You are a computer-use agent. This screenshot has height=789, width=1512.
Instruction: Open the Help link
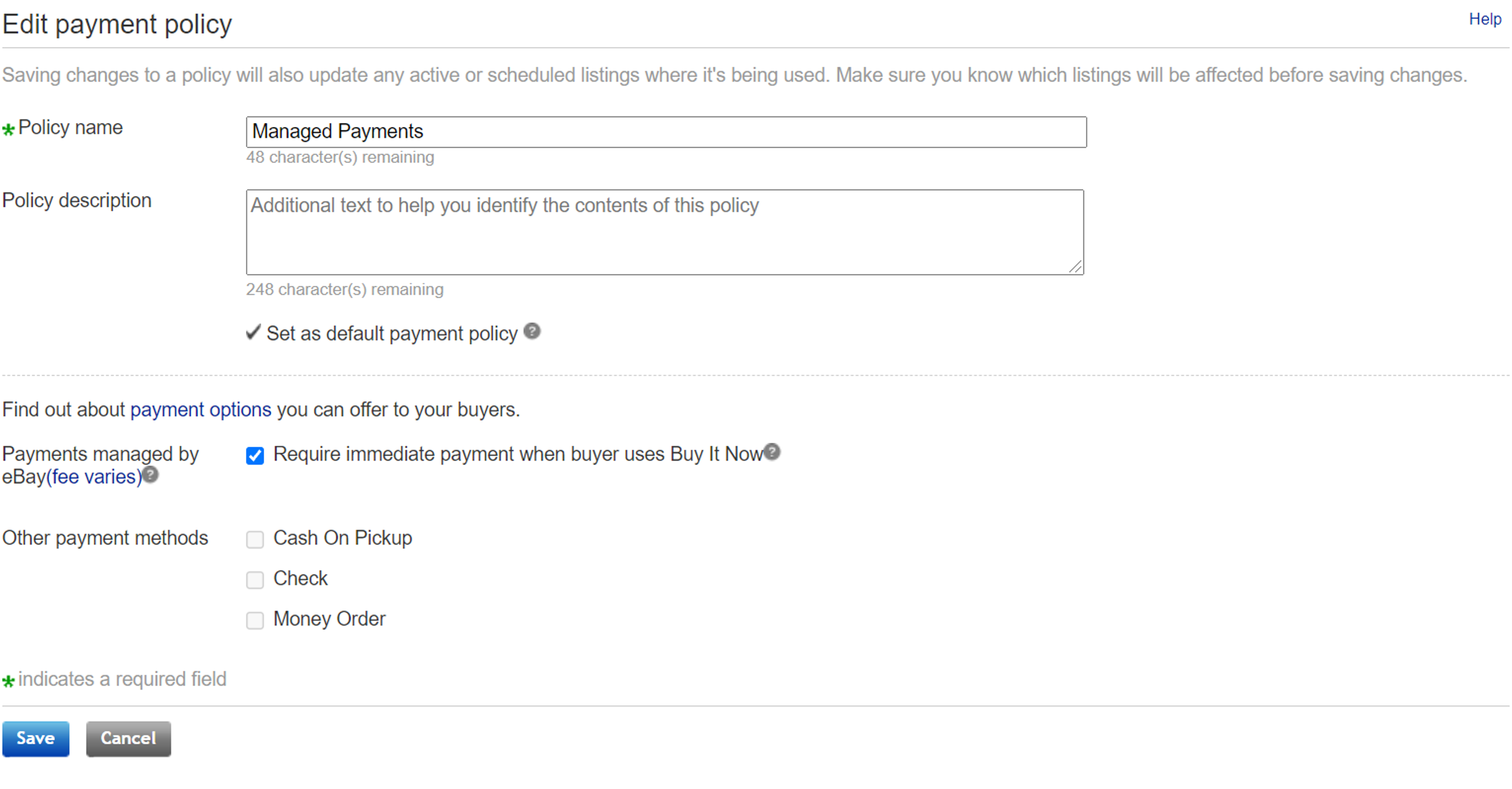[1485, 19]
